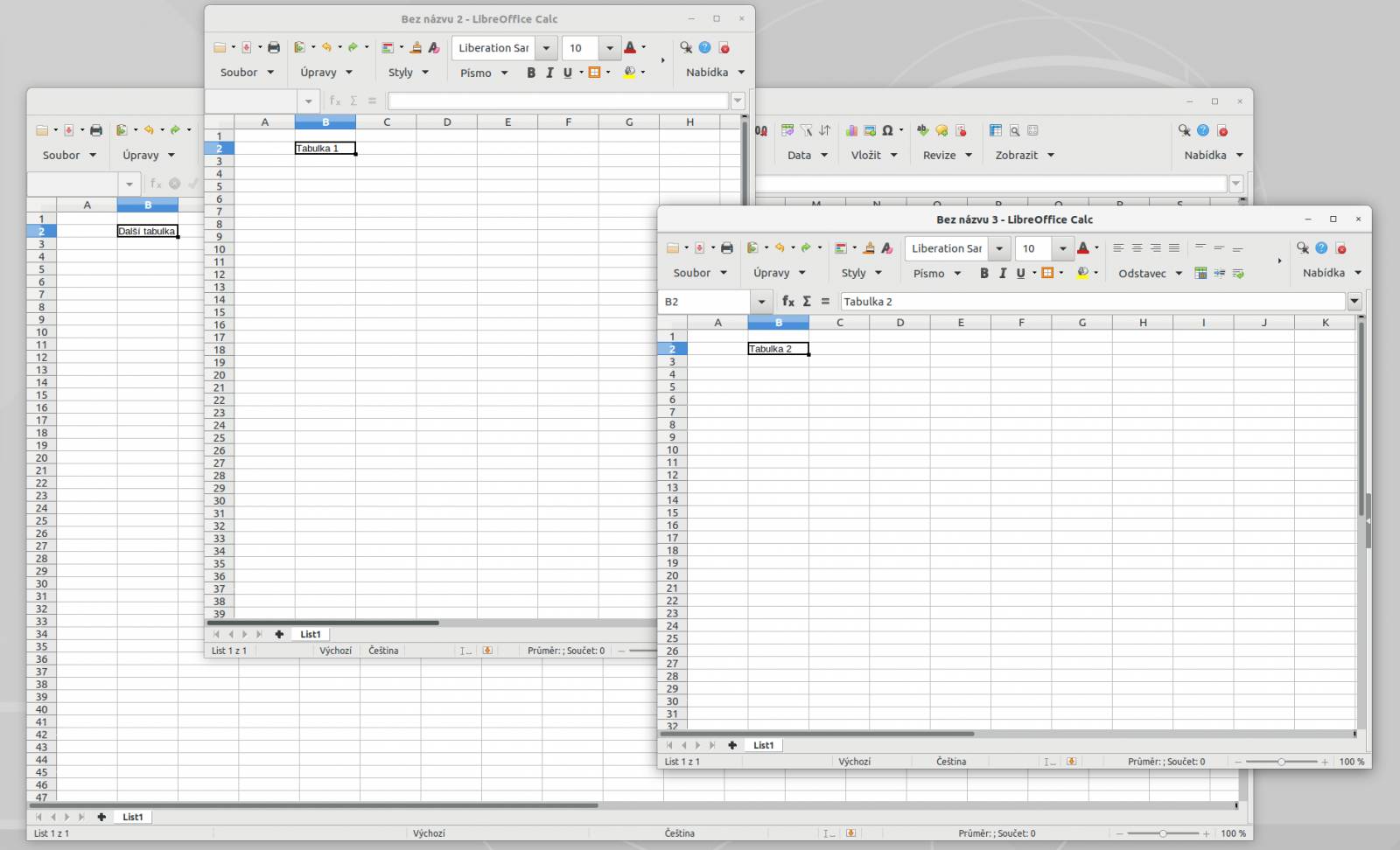Click Clone formatting brush in Bez názvu 3
Screen dimensions: 1400x850
869,248
